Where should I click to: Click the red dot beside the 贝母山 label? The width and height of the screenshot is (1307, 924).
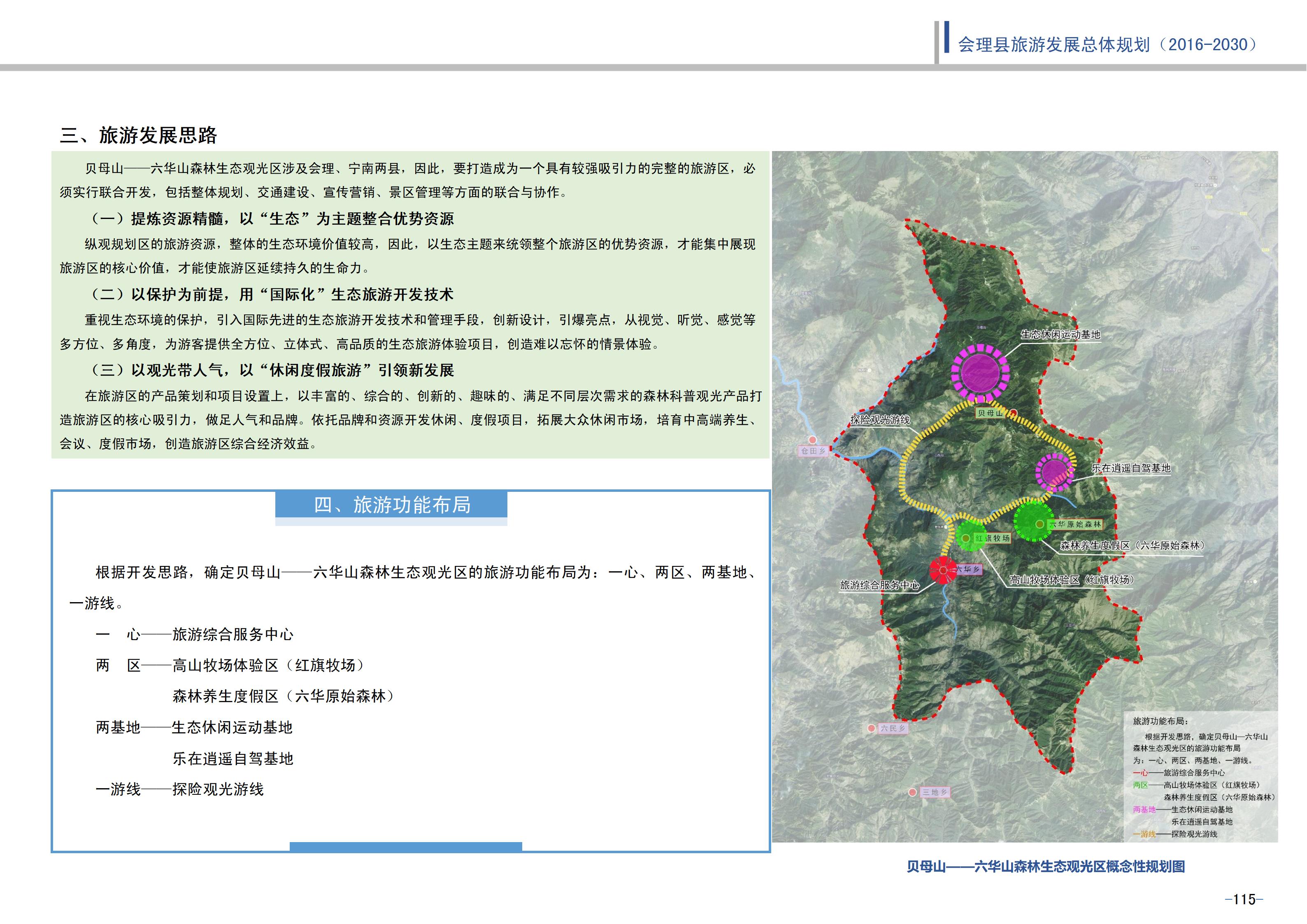tap(1013, 413)
